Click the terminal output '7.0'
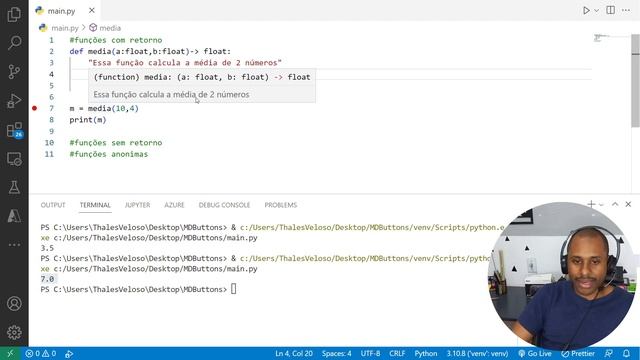The height and width of the screenshot is (360, 640). pos(47,279)
